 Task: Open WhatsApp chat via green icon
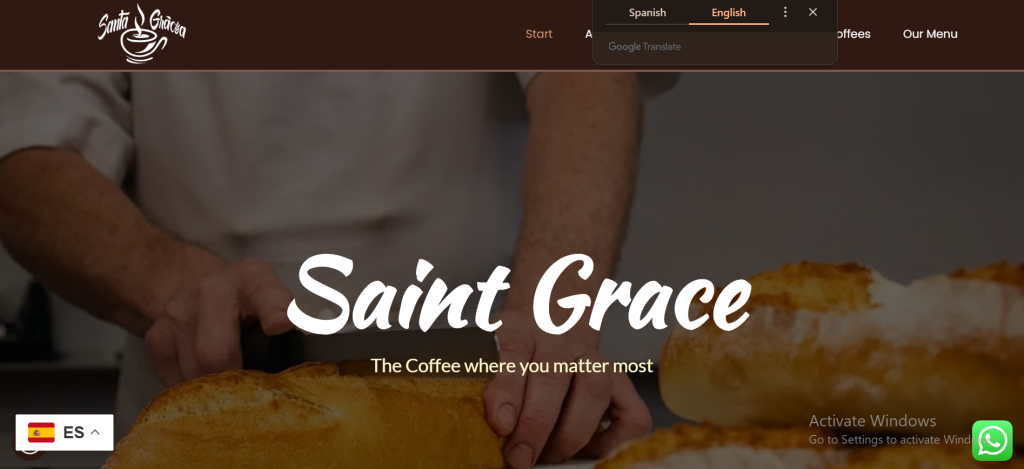pyautogui.click(x=992, y=441)
